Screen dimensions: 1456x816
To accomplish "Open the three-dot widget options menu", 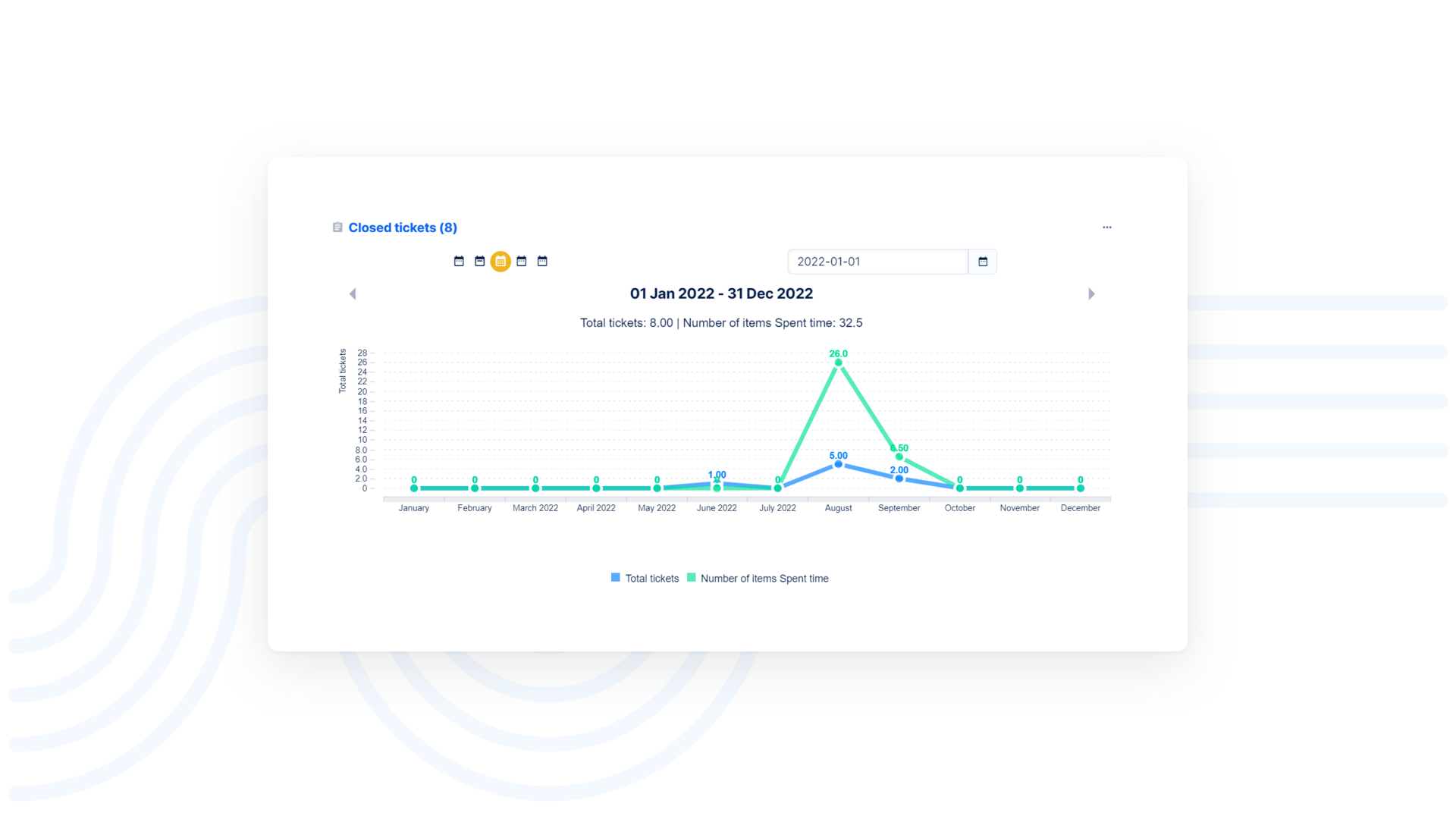I will [1107, 228].
